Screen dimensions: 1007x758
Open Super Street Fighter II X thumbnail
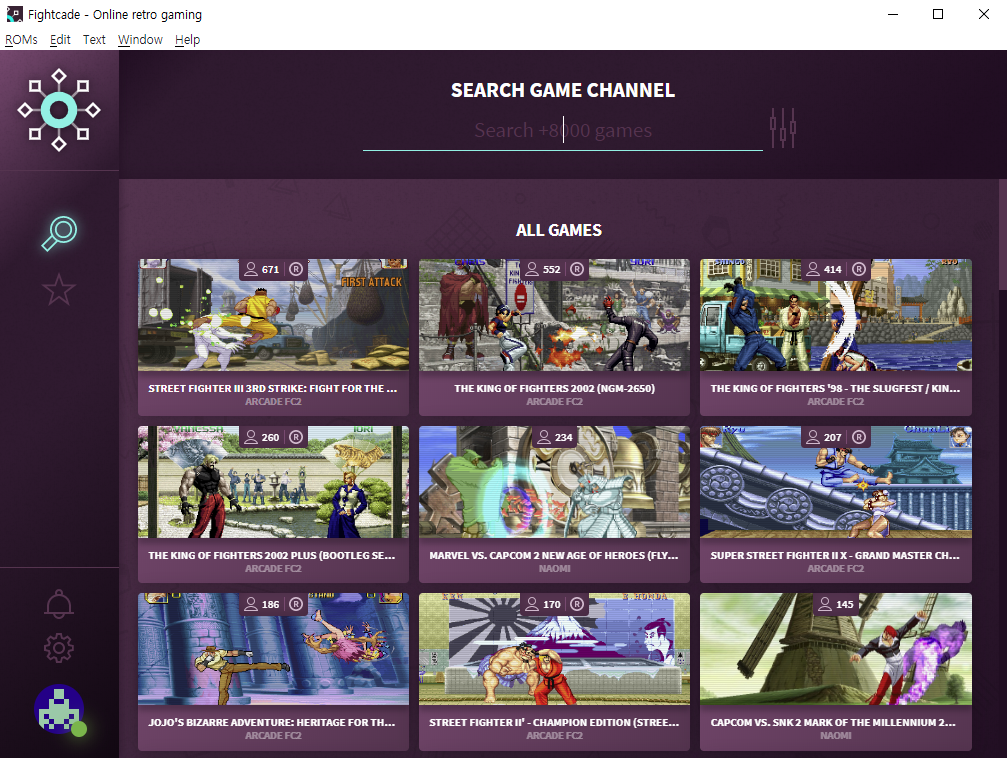(836, 482)
